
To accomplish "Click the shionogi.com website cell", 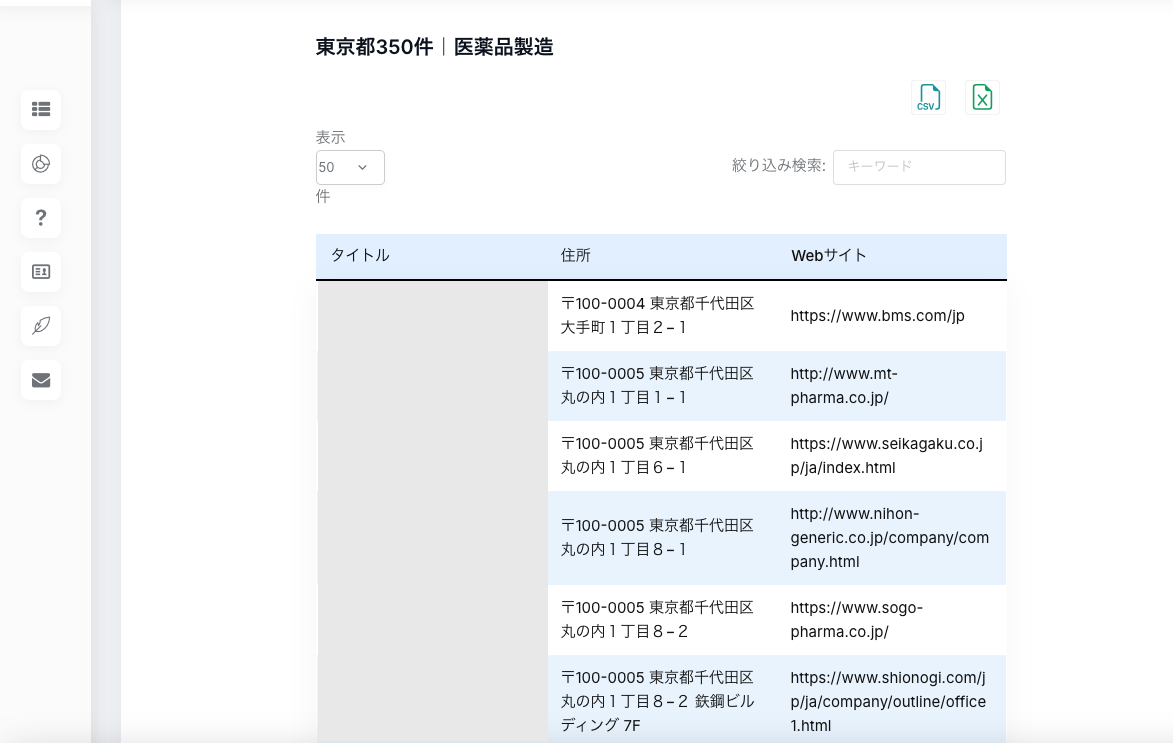I will coord(892,700).
